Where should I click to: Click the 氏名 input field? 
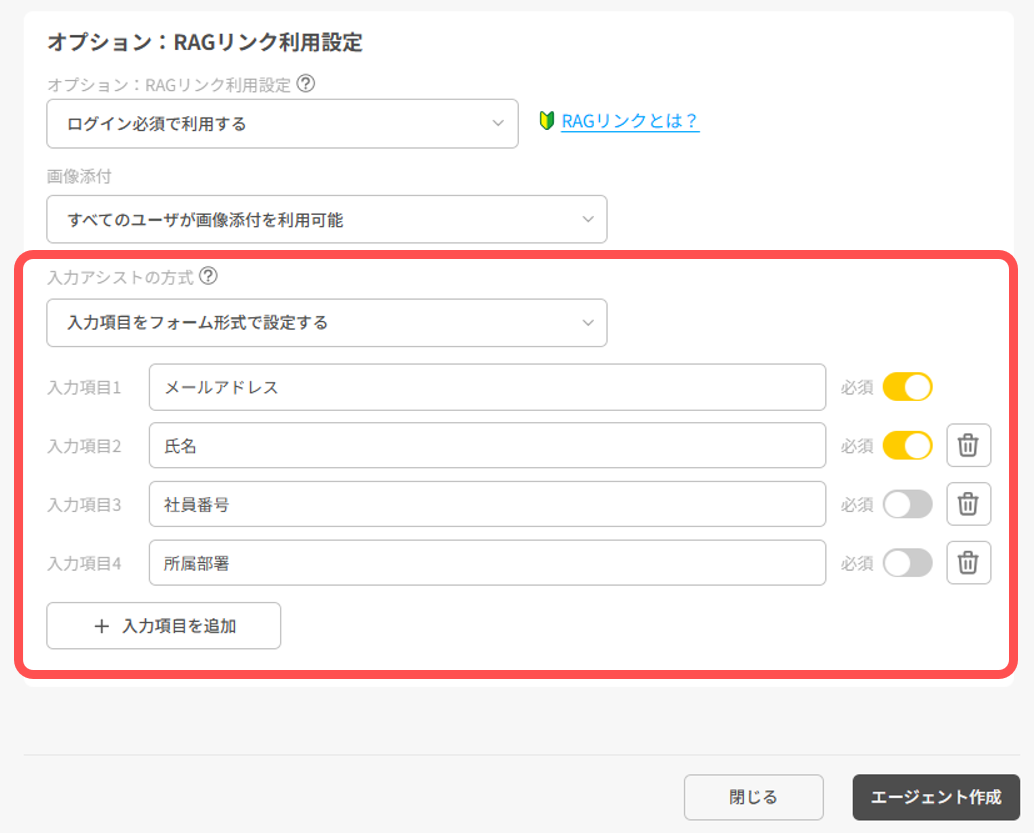click(x=487, y=446)
